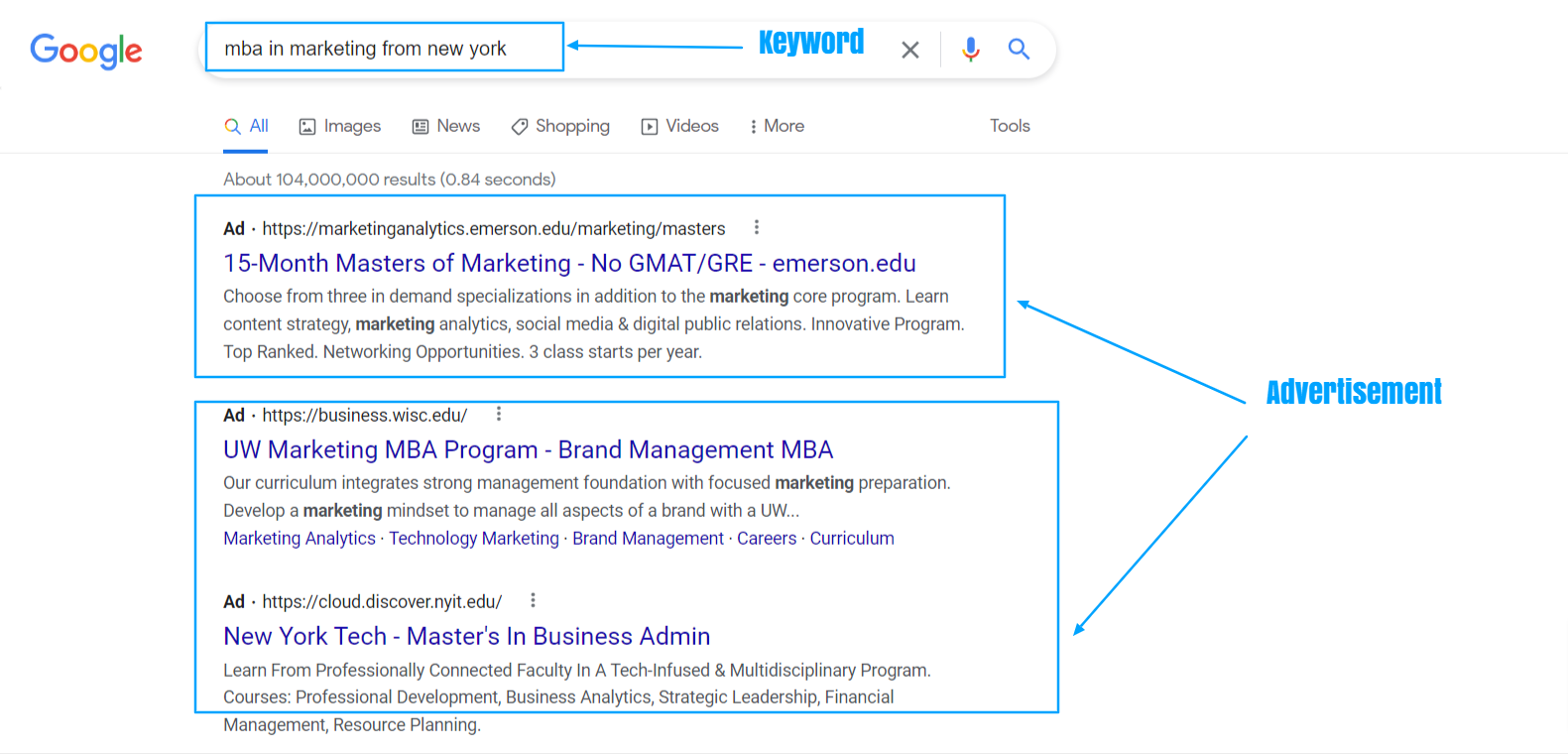1568x754 pixels.
Task: Open New York Tech Master's In Business Admin
Action: 466,636
